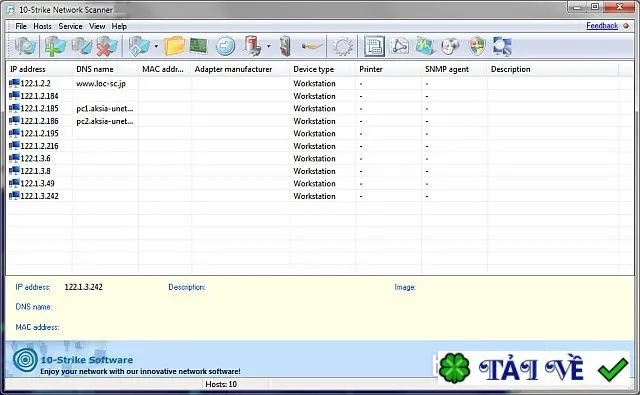This screenshot has height=395, width=640.
Task: Open the network diagram triangle icon
Action: tap(400, 46)
